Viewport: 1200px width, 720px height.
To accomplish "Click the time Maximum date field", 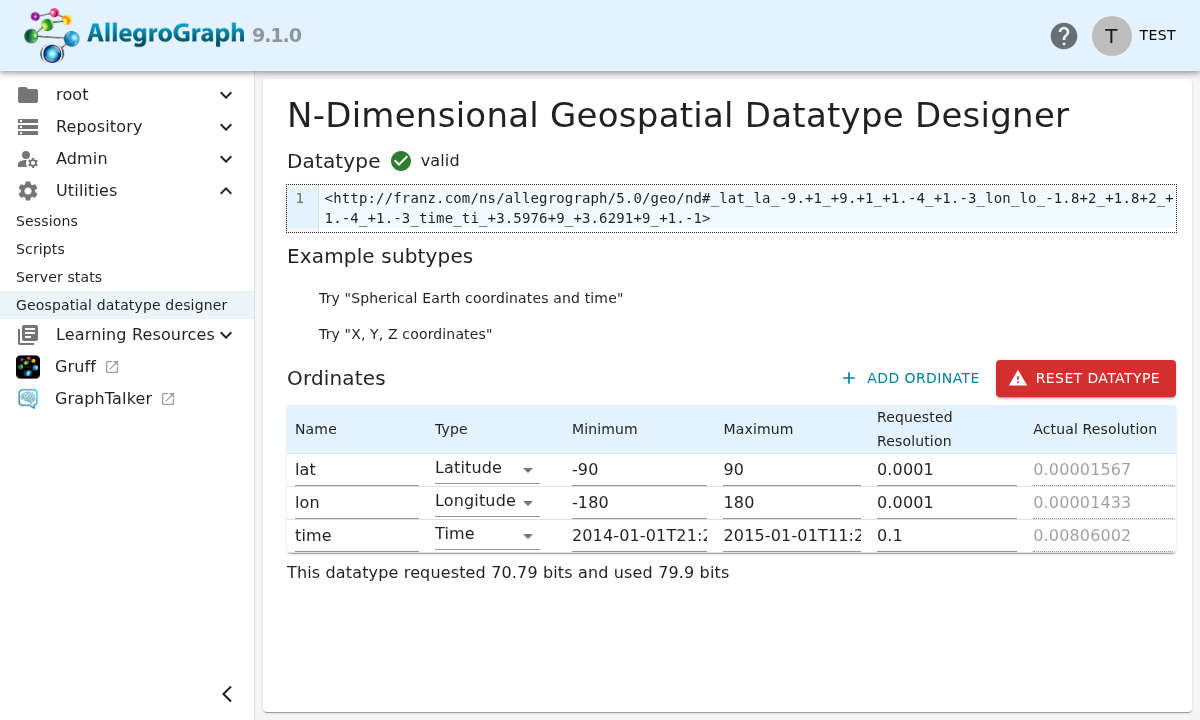I will 792,536.
